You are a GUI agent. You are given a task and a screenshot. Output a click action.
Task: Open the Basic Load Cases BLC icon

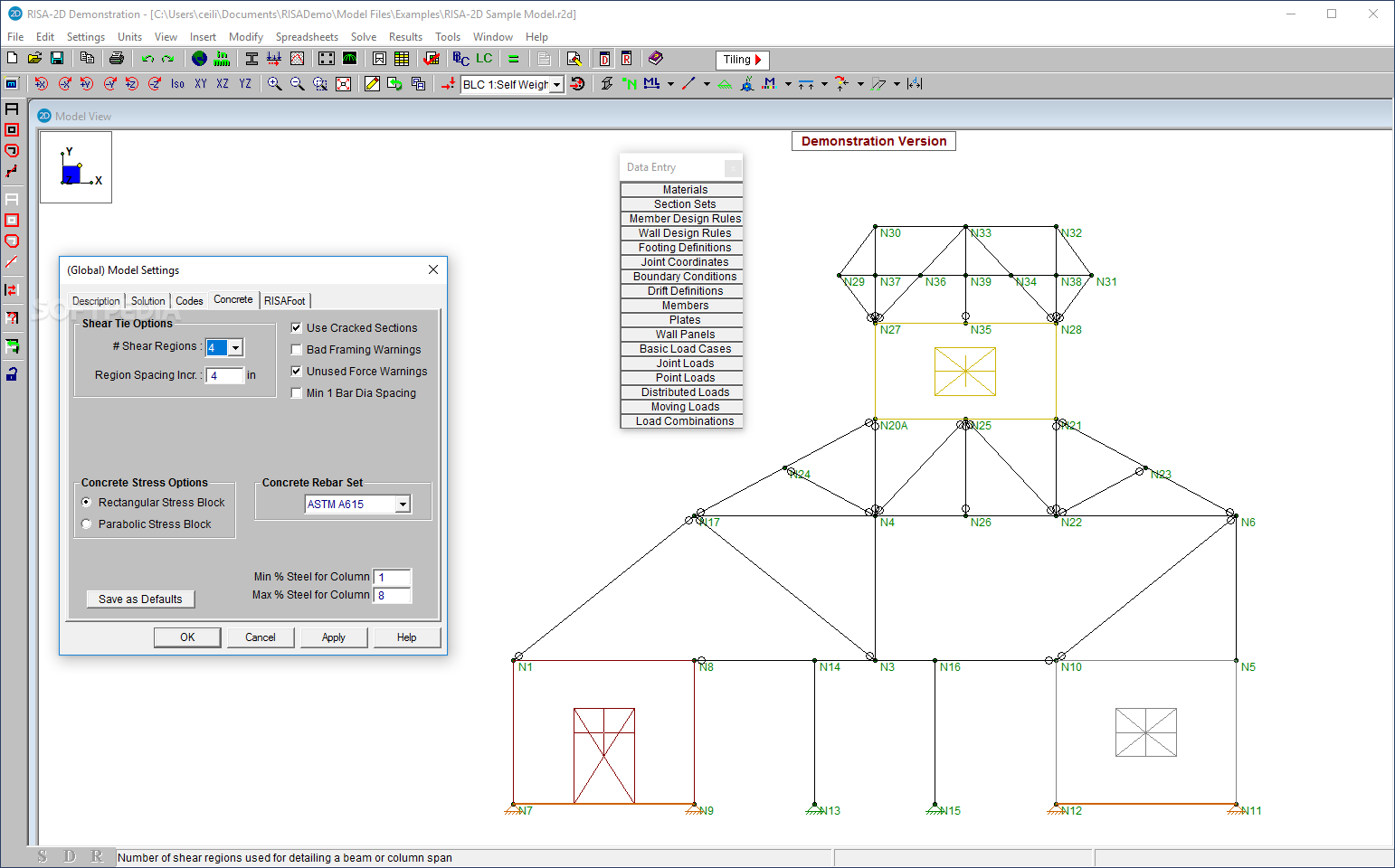point(460,59)
